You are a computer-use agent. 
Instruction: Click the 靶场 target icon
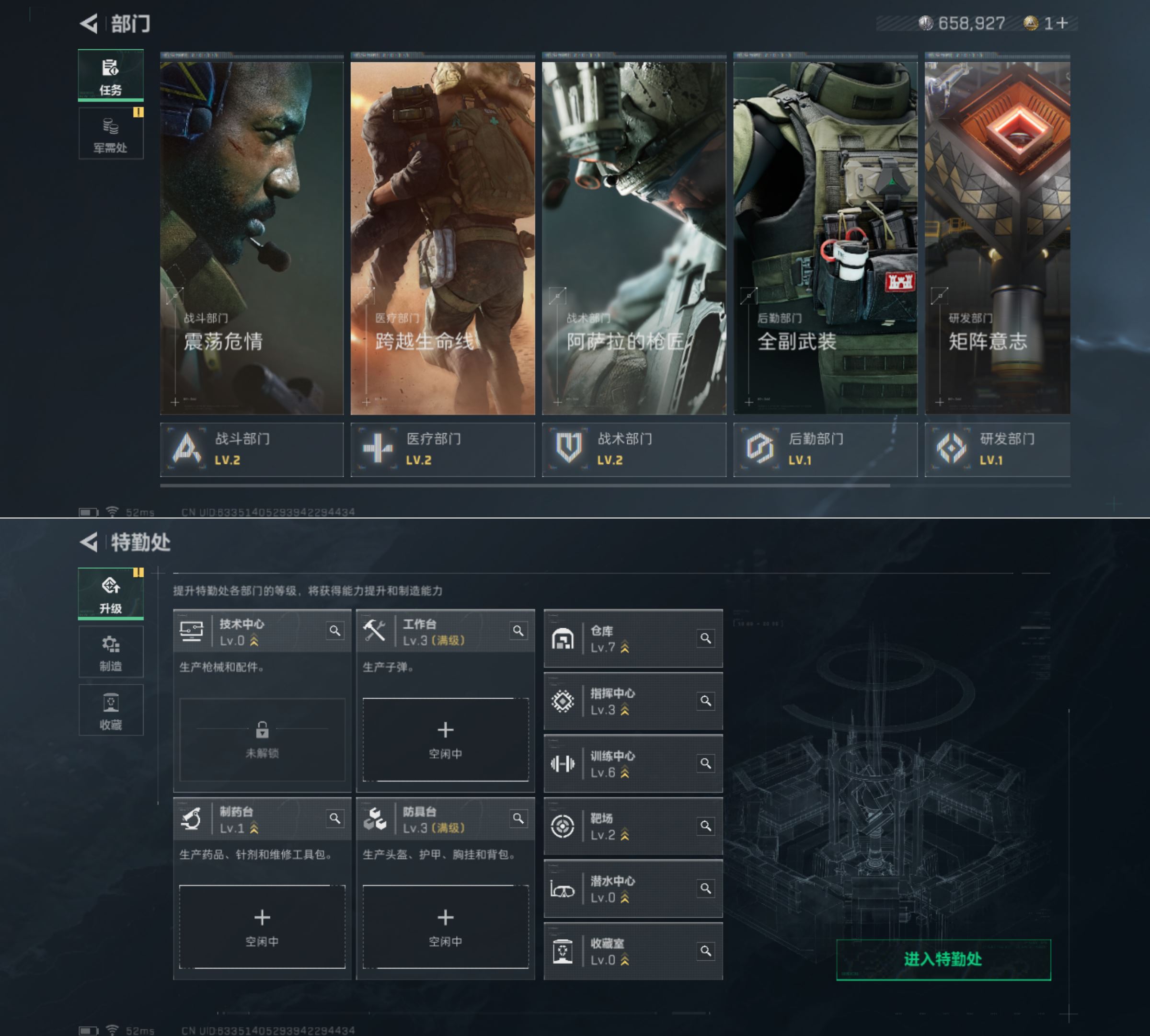pyautogui.click(x=563, y=827)
